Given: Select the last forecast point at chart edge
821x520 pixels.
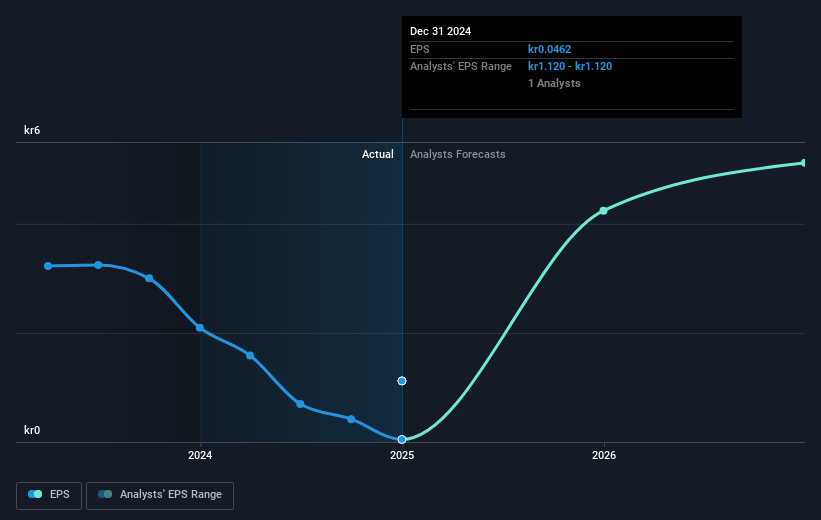Looking at the screenshot, I should (x=803, y=163).
